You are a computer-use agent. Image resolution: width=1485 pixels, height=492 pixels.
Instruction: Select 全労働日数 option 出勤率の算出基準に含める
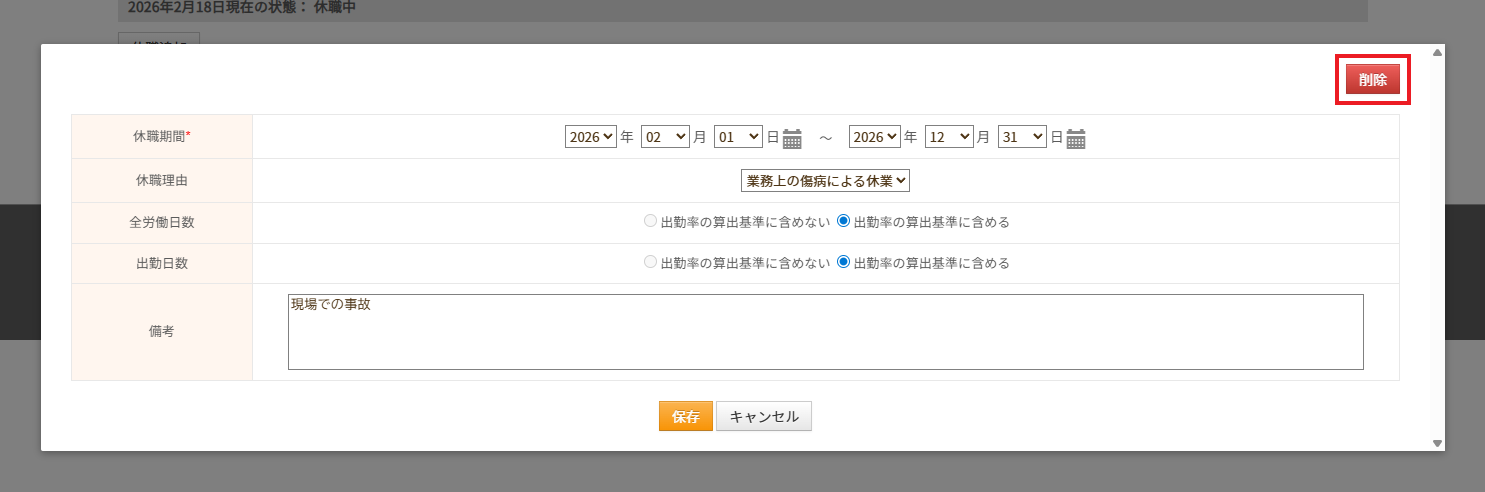pos(843,222)
